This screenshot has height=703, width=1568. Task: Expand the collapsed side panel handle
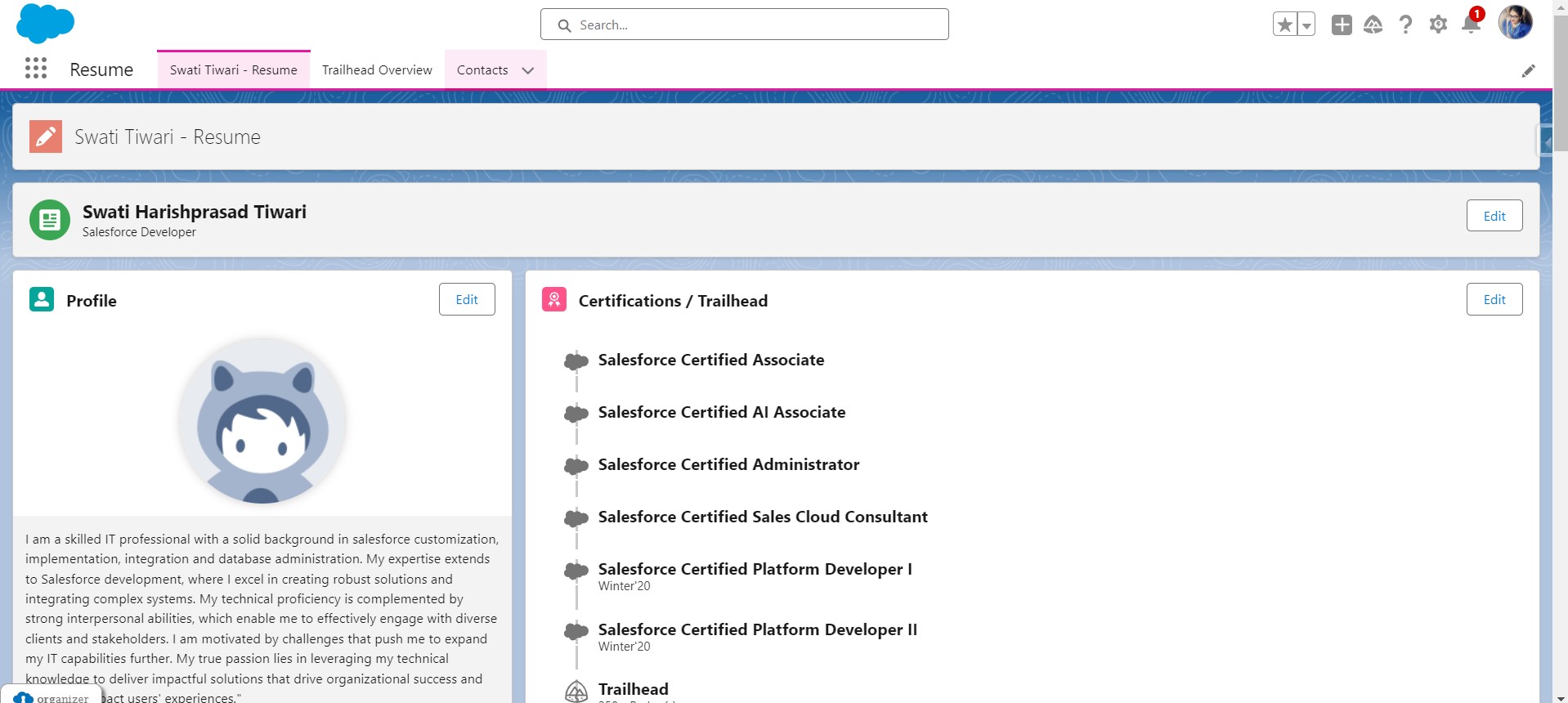point(1546,141)
